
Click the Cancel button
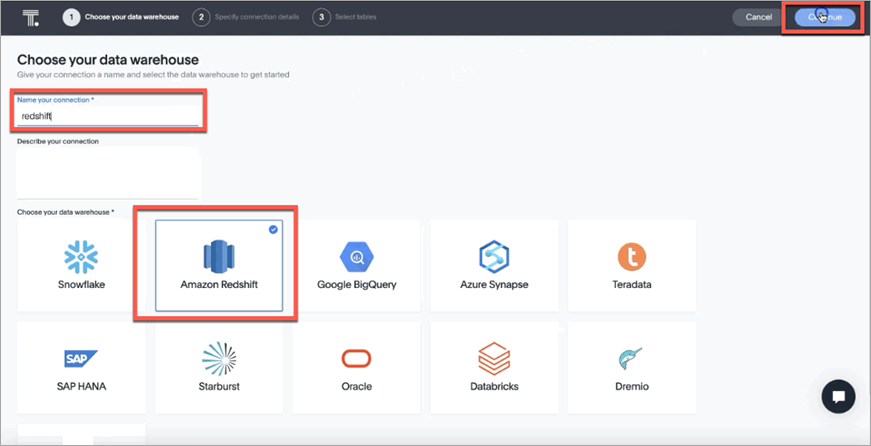tap(759, 17)
